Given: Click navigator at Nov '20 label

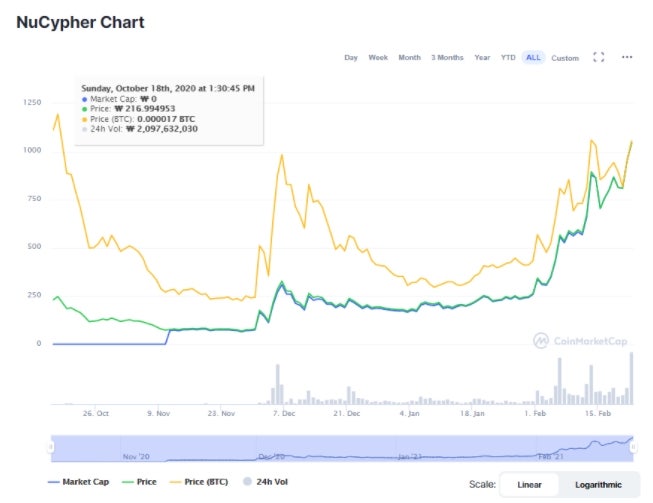Looking at the screenshot, I should (136, 456).
